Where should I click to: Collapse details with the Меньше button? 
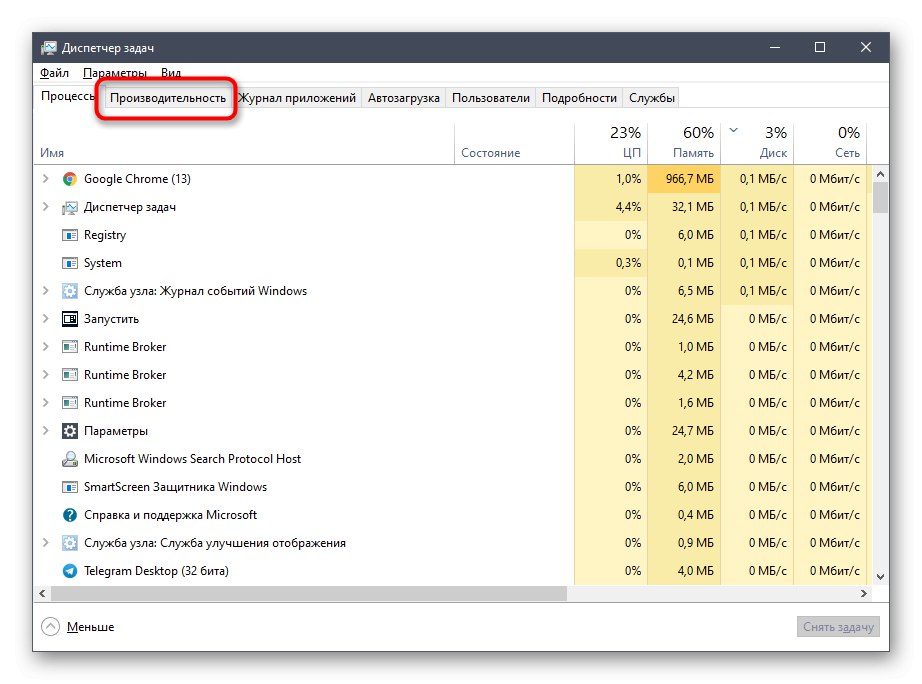78,627
